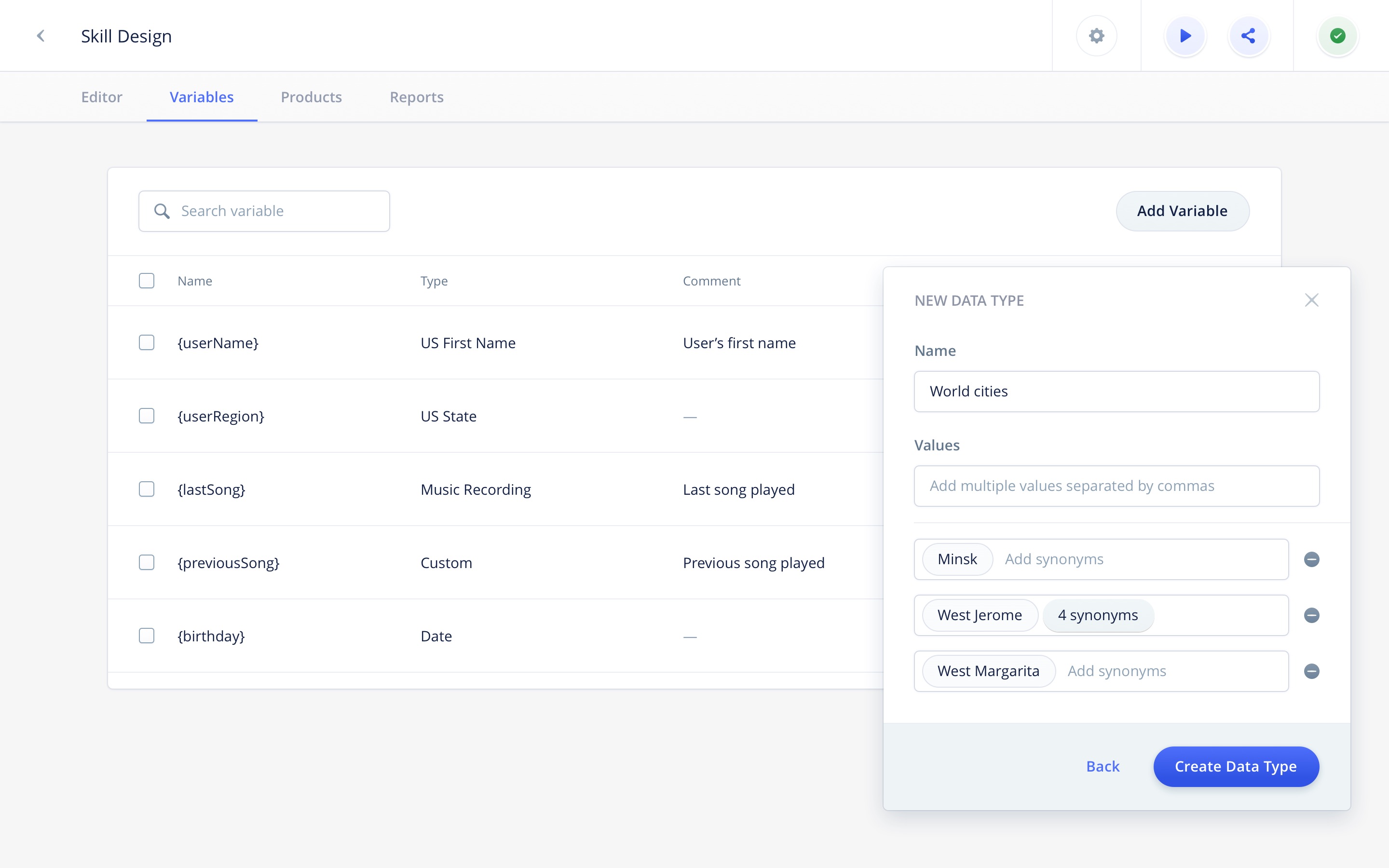The image size is (1389, 868).
Task: Click the back arrow next to Skill Design
Action: [41, 36]
